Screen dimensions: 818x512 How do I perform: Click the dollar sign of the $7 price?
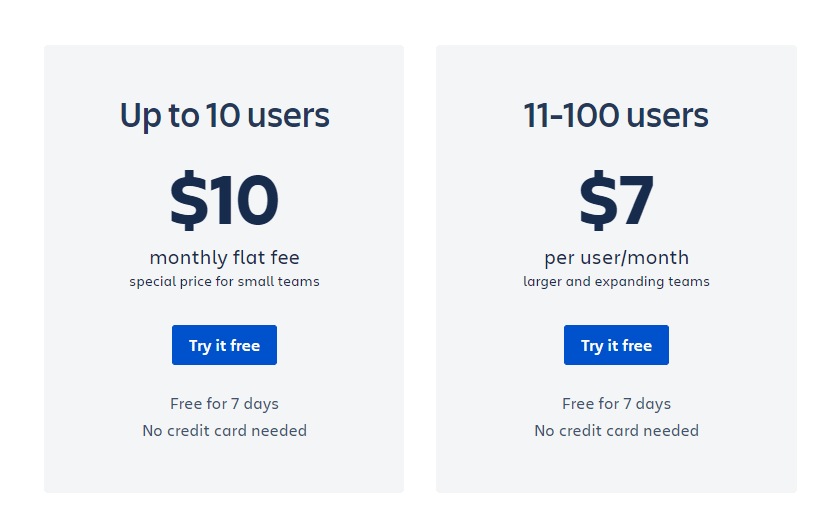point(598,200)
